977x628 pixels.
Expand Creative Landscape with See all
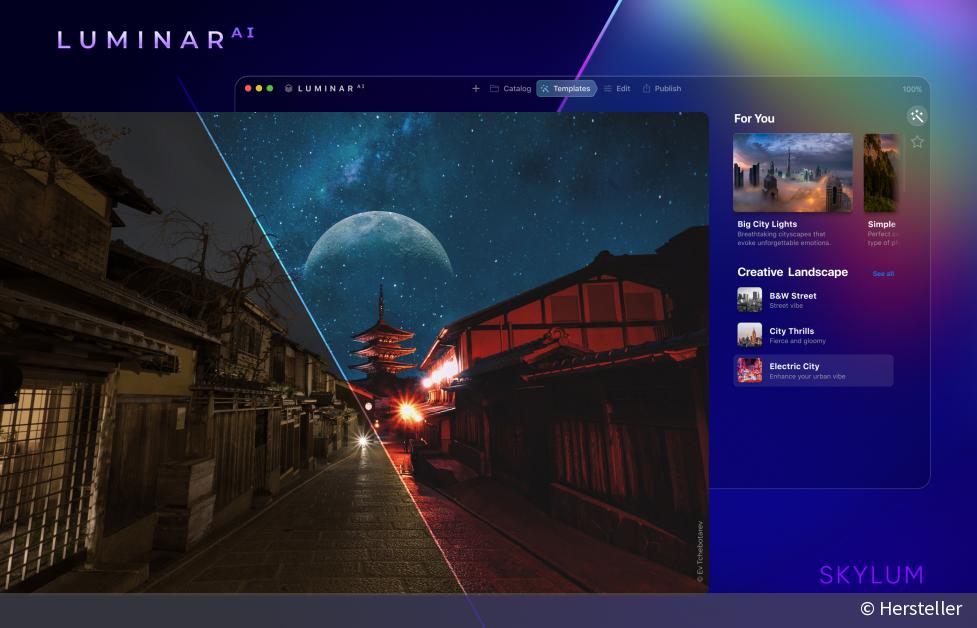point(884,272)
